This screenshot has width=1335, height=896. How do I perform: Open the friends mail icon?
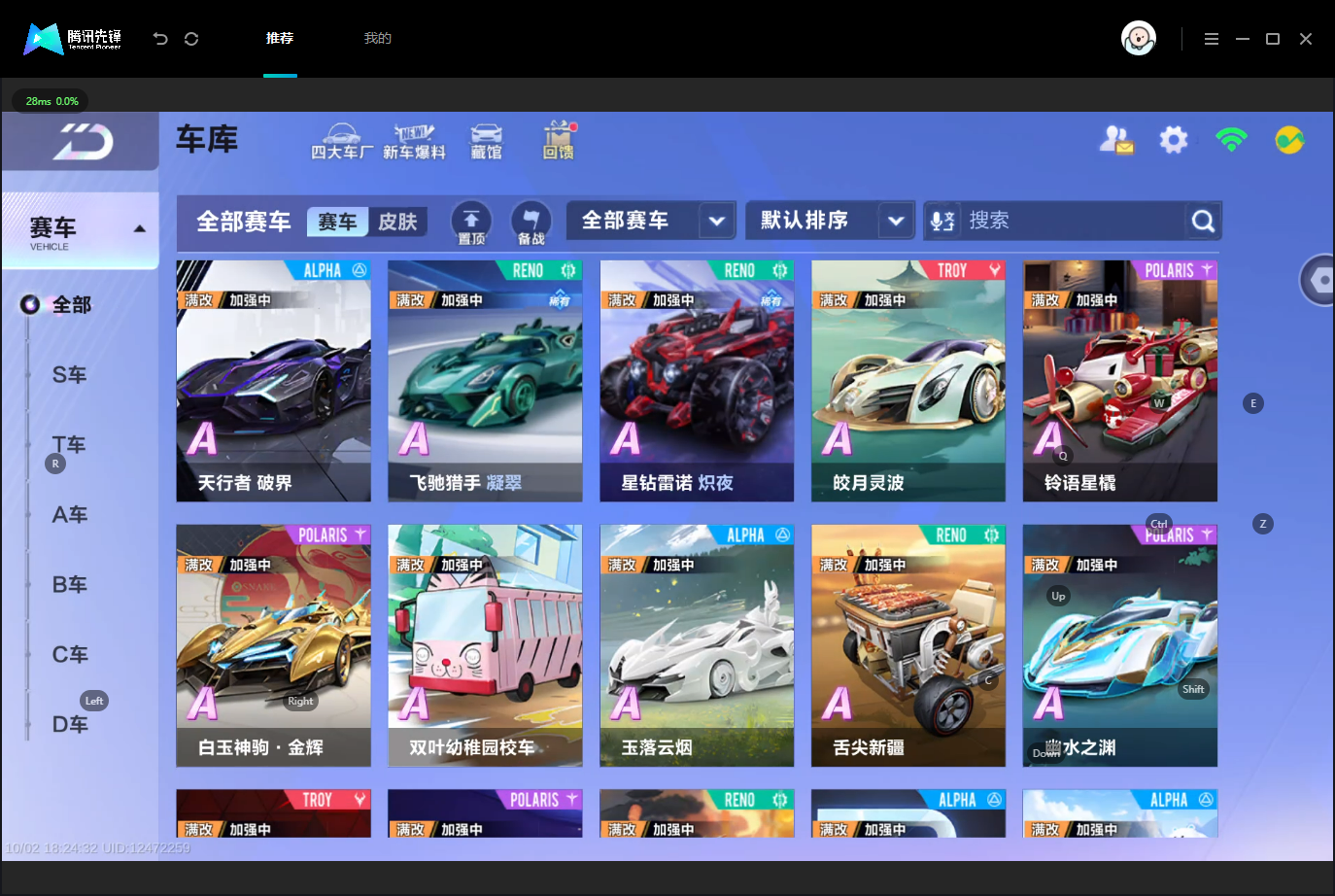click(x=1116, y=140)
